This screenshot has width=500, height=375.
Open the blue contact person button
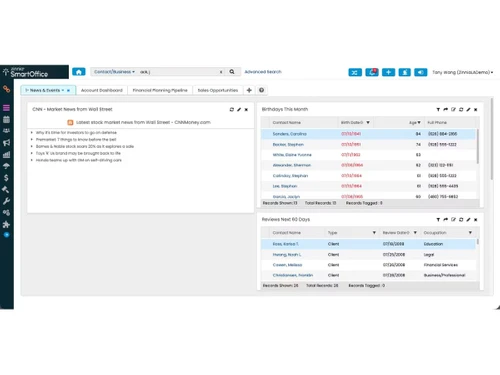tap(405, 72)
